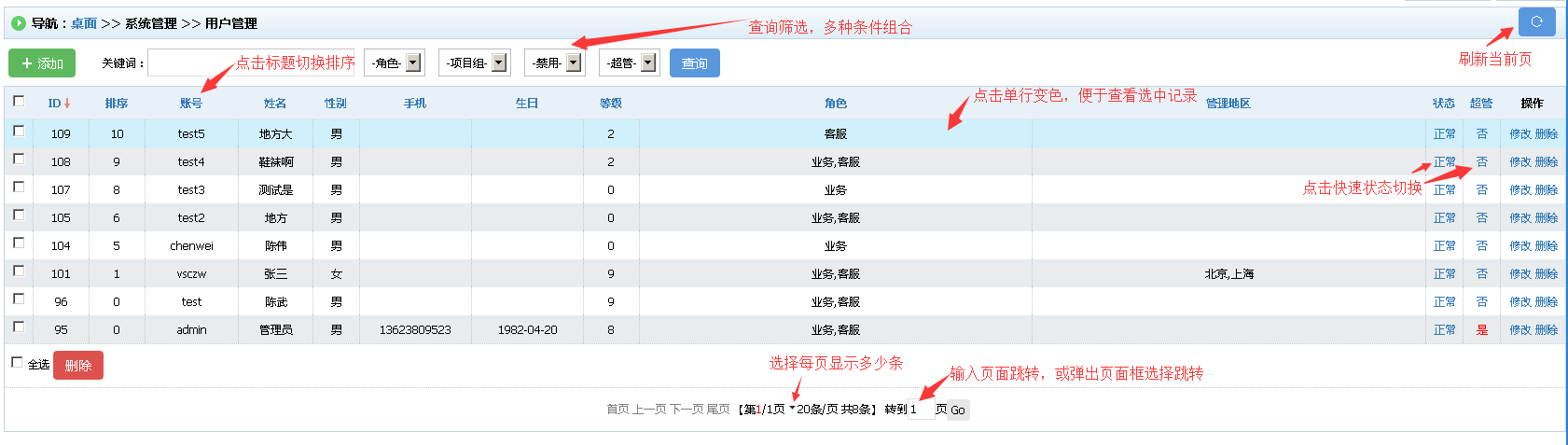Click the blue 查询 search button

(694, 63)
